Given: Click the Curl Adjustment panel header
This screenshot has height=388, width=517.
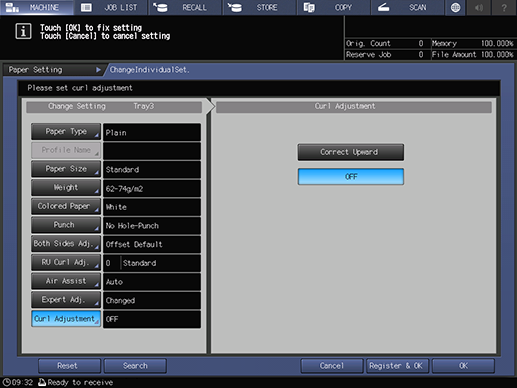Looking at the screenshot, I should (354, 107).
